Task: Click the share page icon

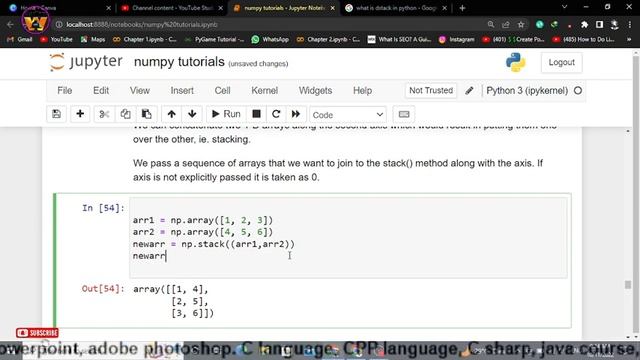Action: point(506,24)
